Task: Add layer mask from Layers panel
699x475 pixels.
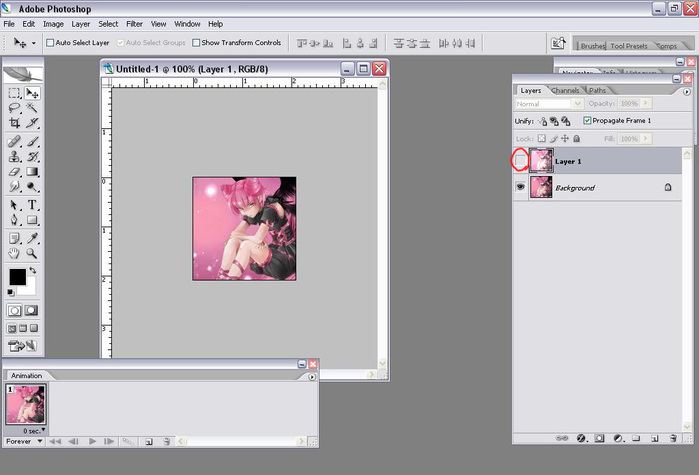Action: 600,438
